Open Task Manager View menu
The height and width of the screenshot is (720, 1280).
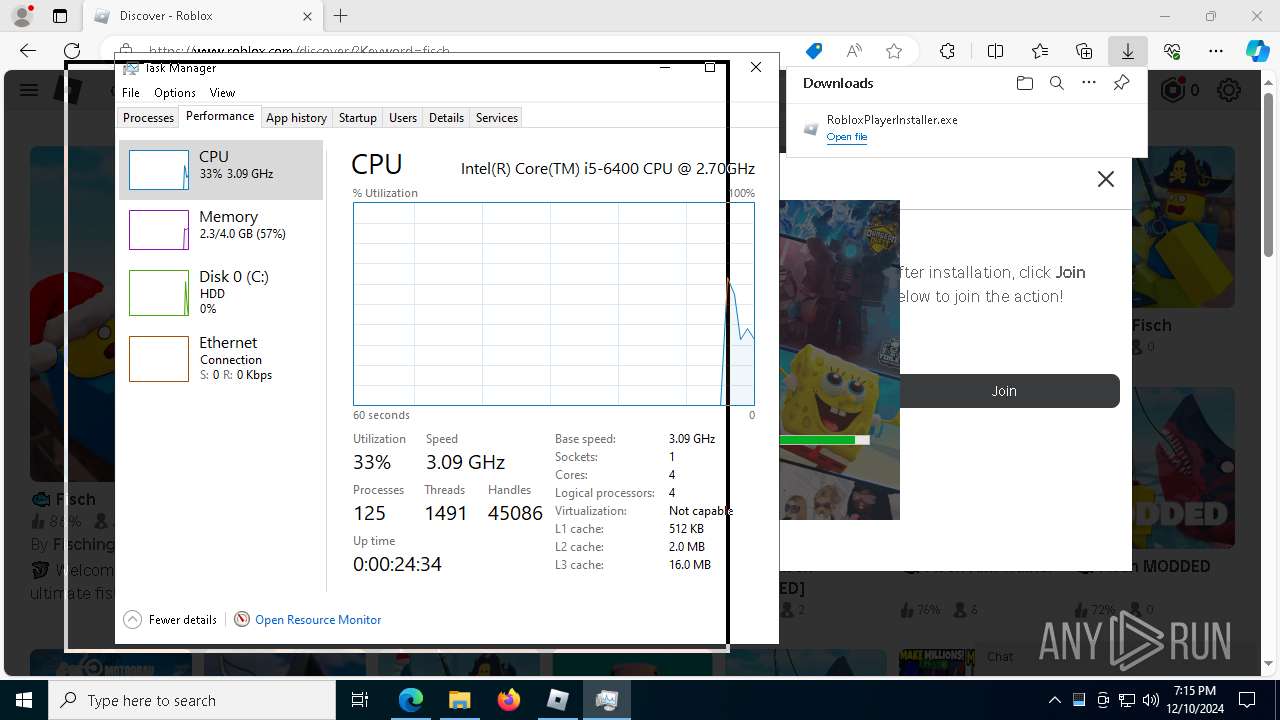pyautogui.click(x=222, y=93)
